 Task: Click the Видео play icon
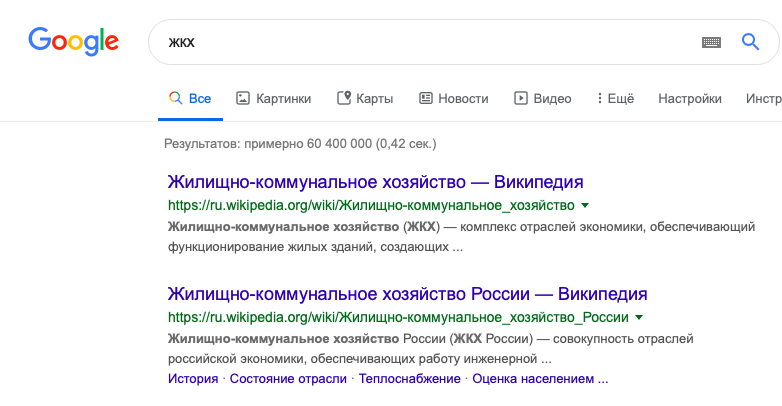(x=520, y=98)
